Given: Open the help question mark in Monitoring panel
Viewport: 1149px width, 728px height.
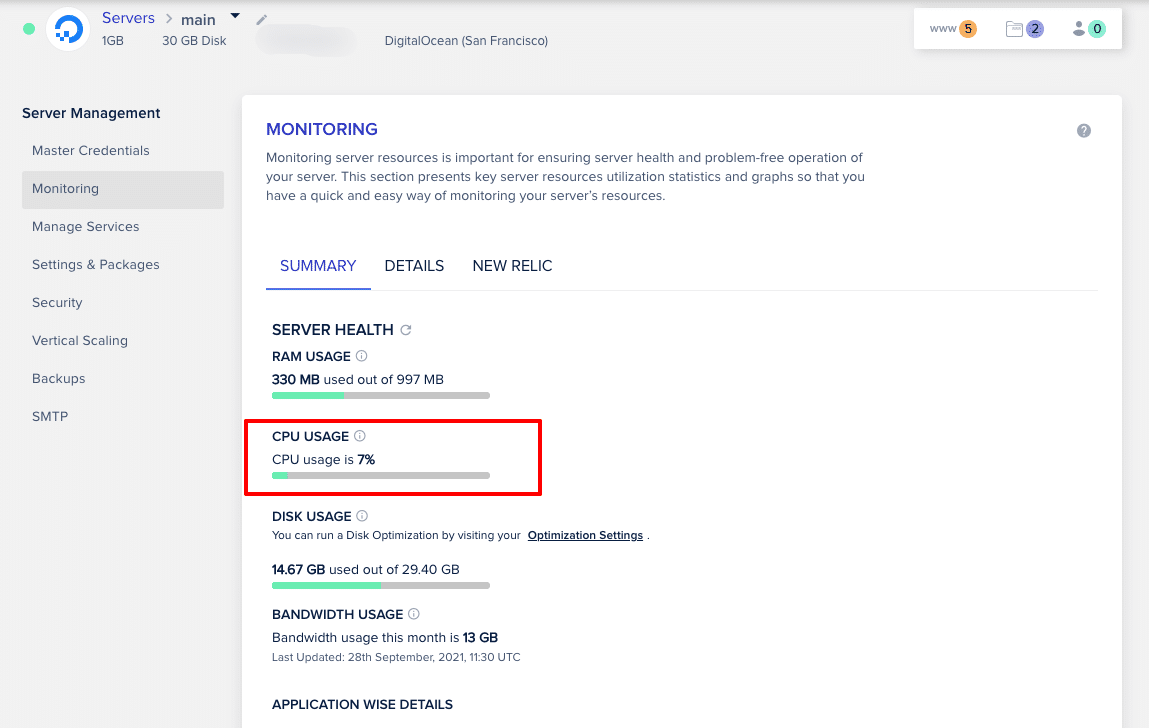Looking at the screenshot, I should [x=1083, y=130].
